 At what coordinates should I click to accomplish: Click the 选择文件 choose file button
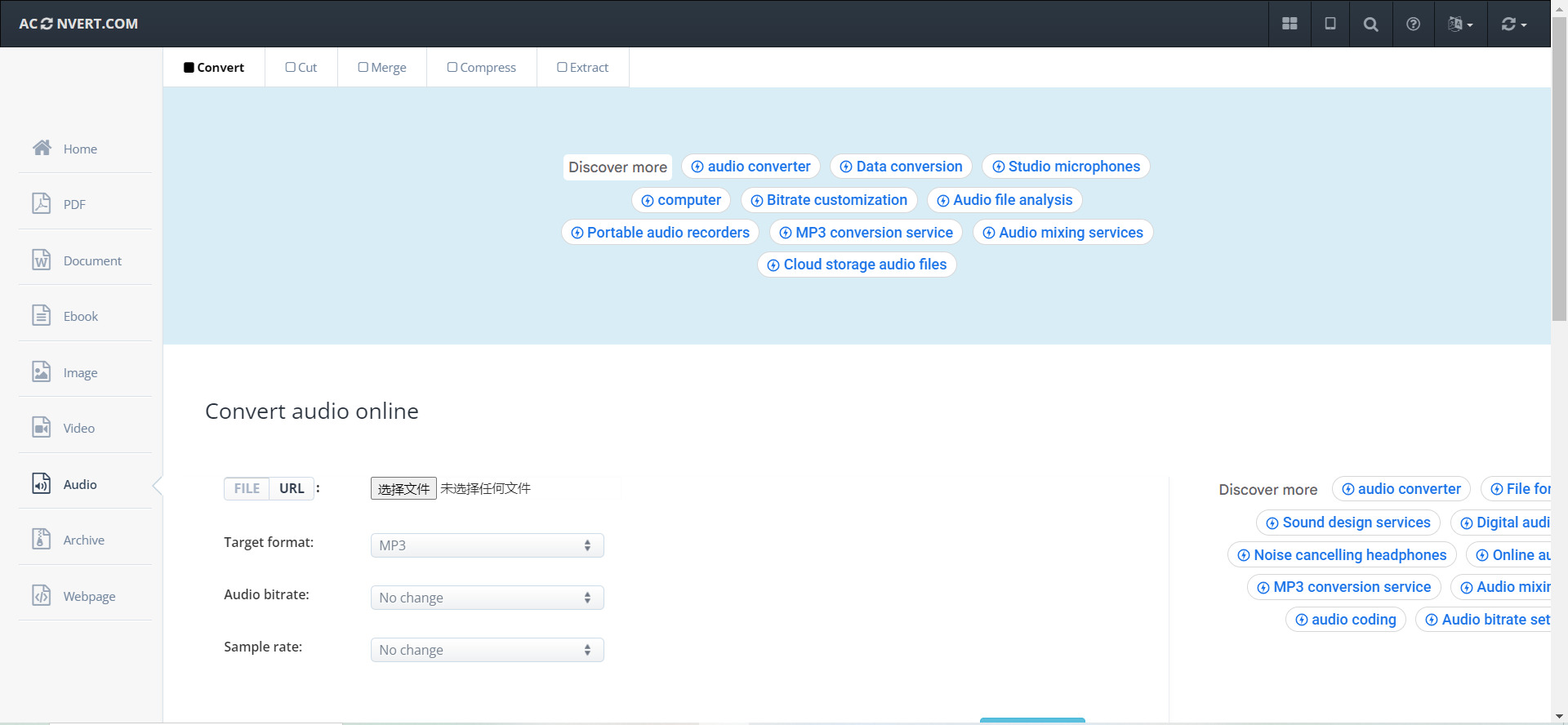403,488
